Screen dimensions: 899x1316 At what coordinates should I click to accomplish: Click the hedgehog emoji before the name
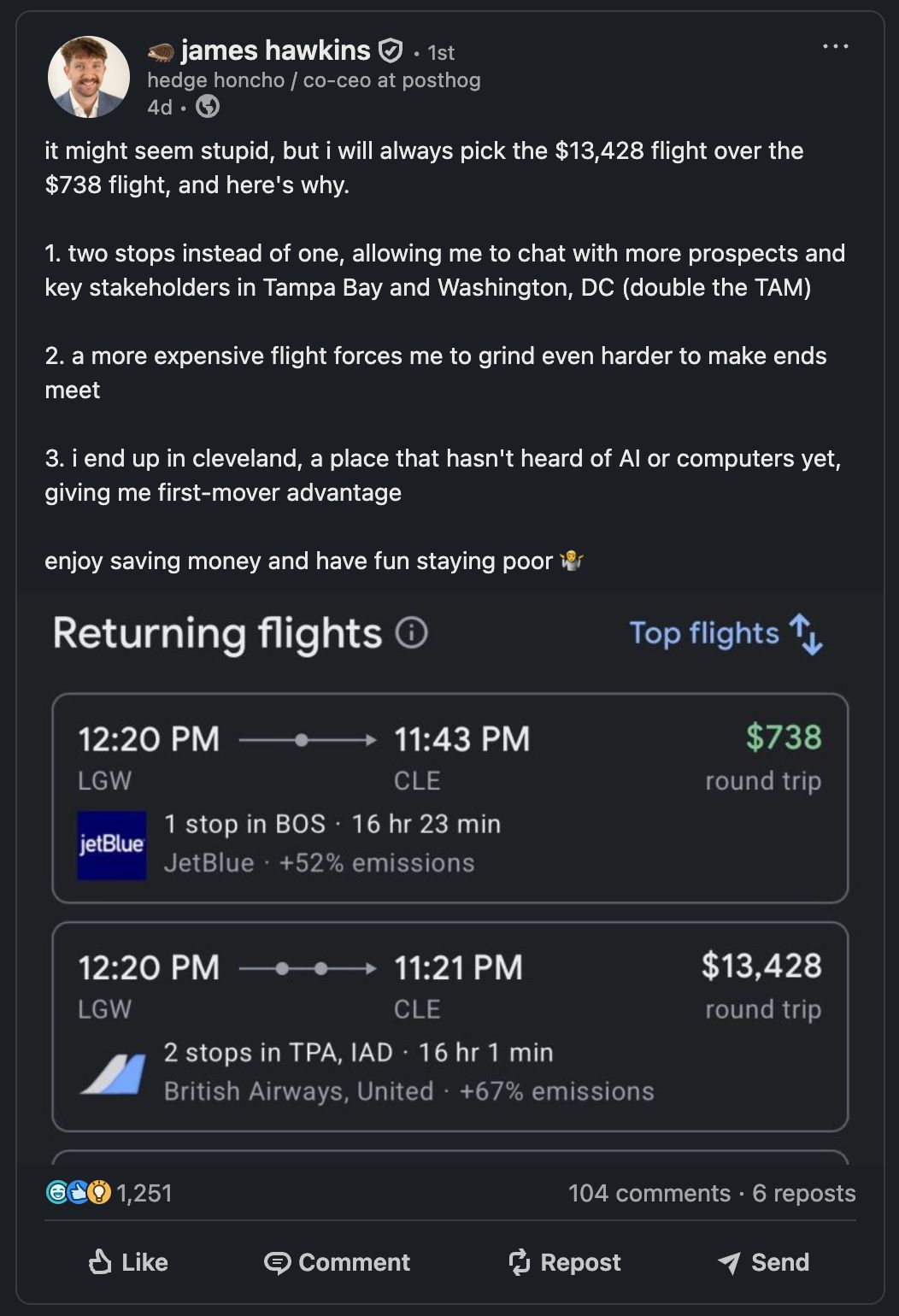tap(161, 53)
